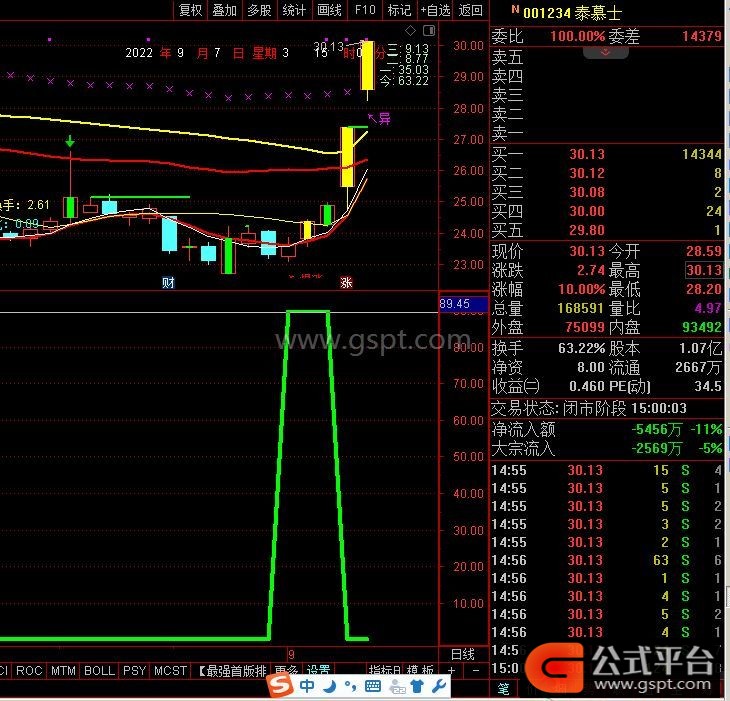Select the 最强首版排 indicator tab
The image size is (730, 701).
pyautogui.click(x=232, y=670)
